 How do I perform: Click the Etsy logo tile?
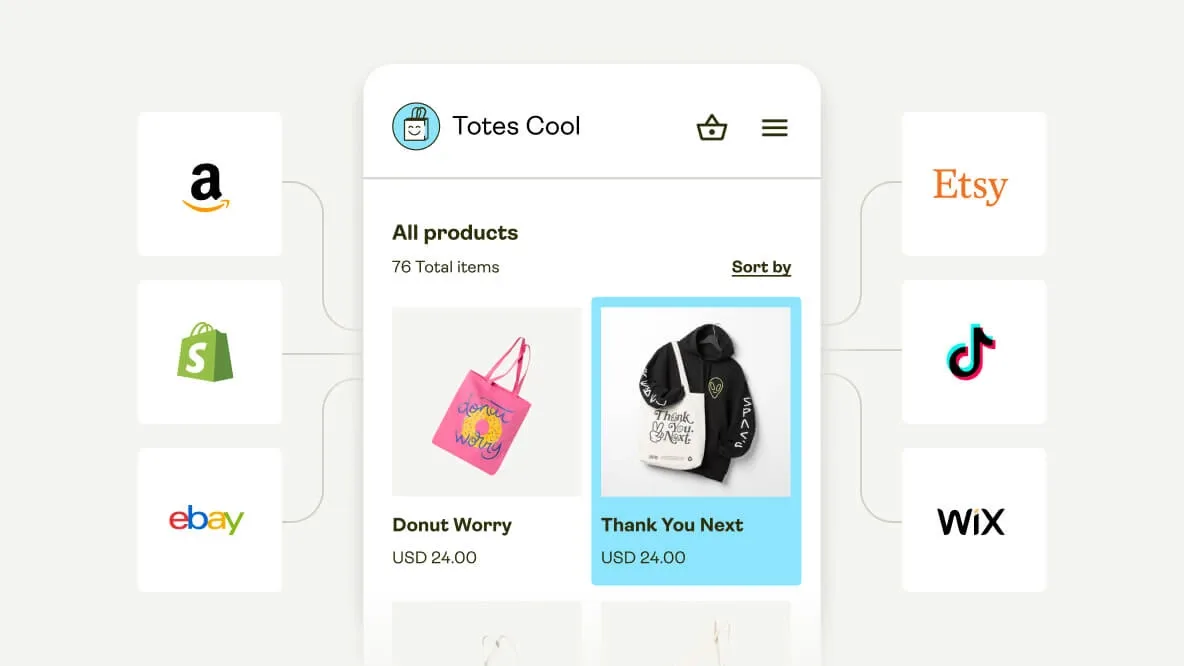point(973,184)
